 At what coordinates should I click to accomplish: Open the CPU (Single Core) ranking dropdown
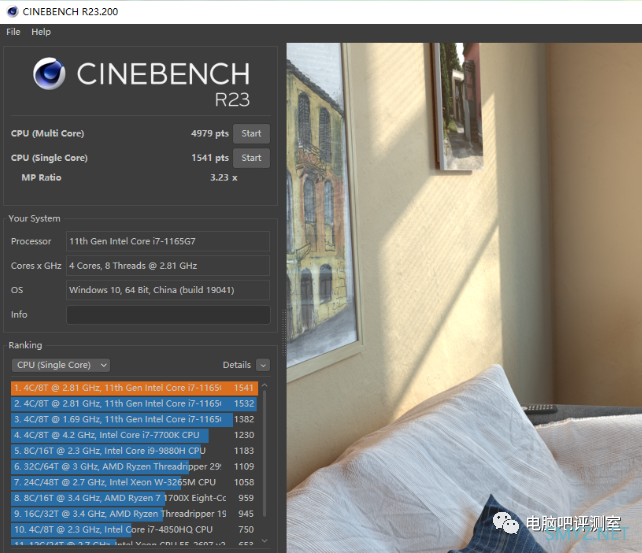tap(61, 365)
